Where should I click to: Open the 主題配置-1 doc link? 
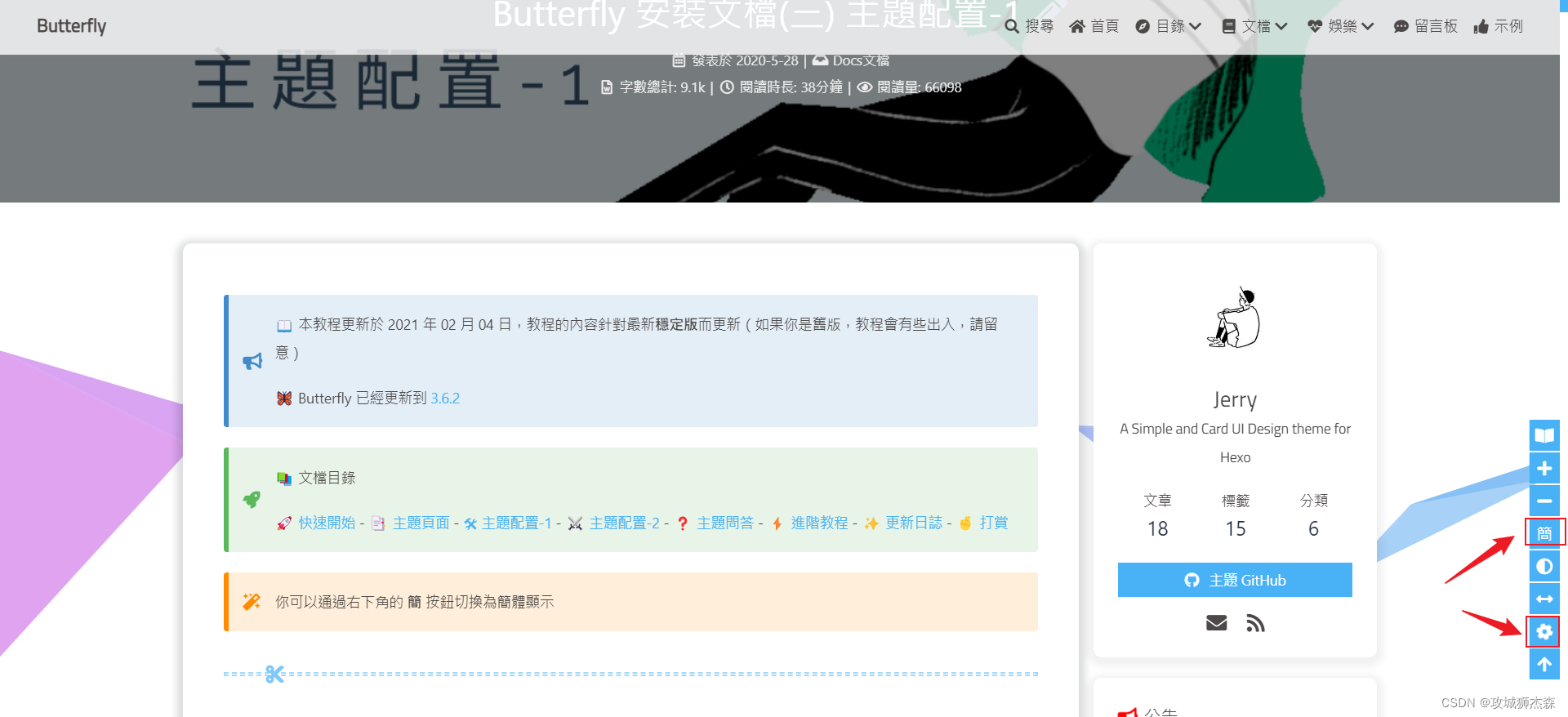pos(517,523)
